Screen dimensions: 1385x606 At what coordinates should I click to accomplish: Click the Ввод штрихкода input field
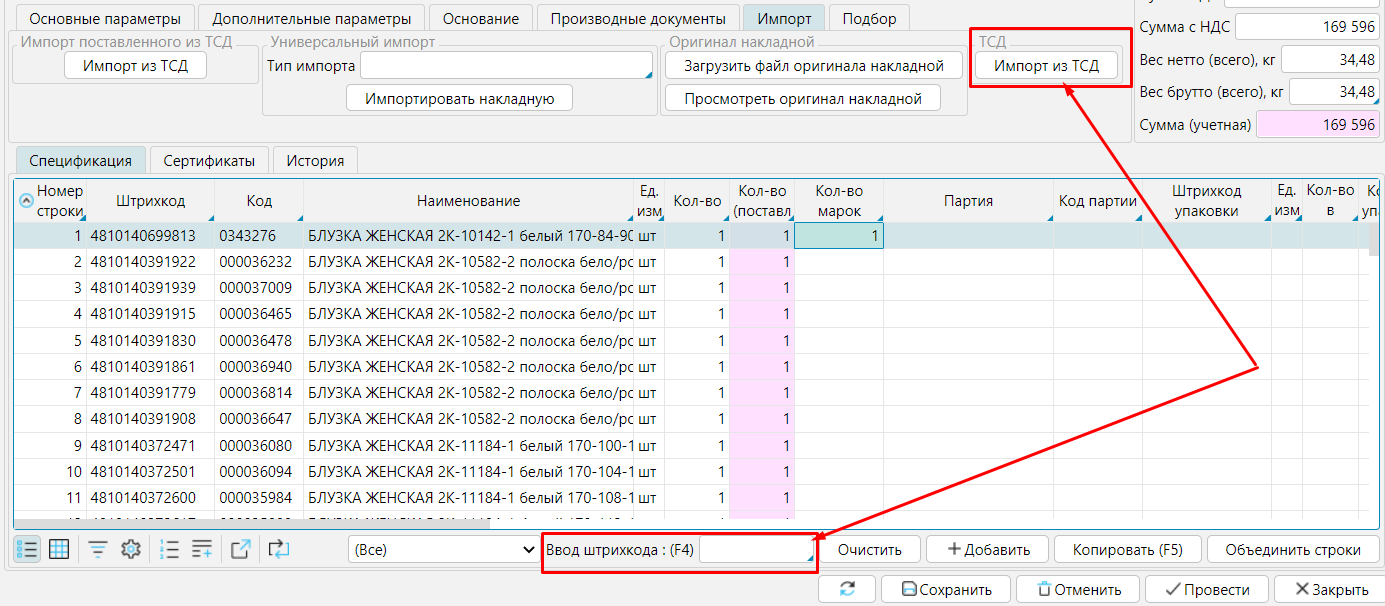click(x=756, y=549)
